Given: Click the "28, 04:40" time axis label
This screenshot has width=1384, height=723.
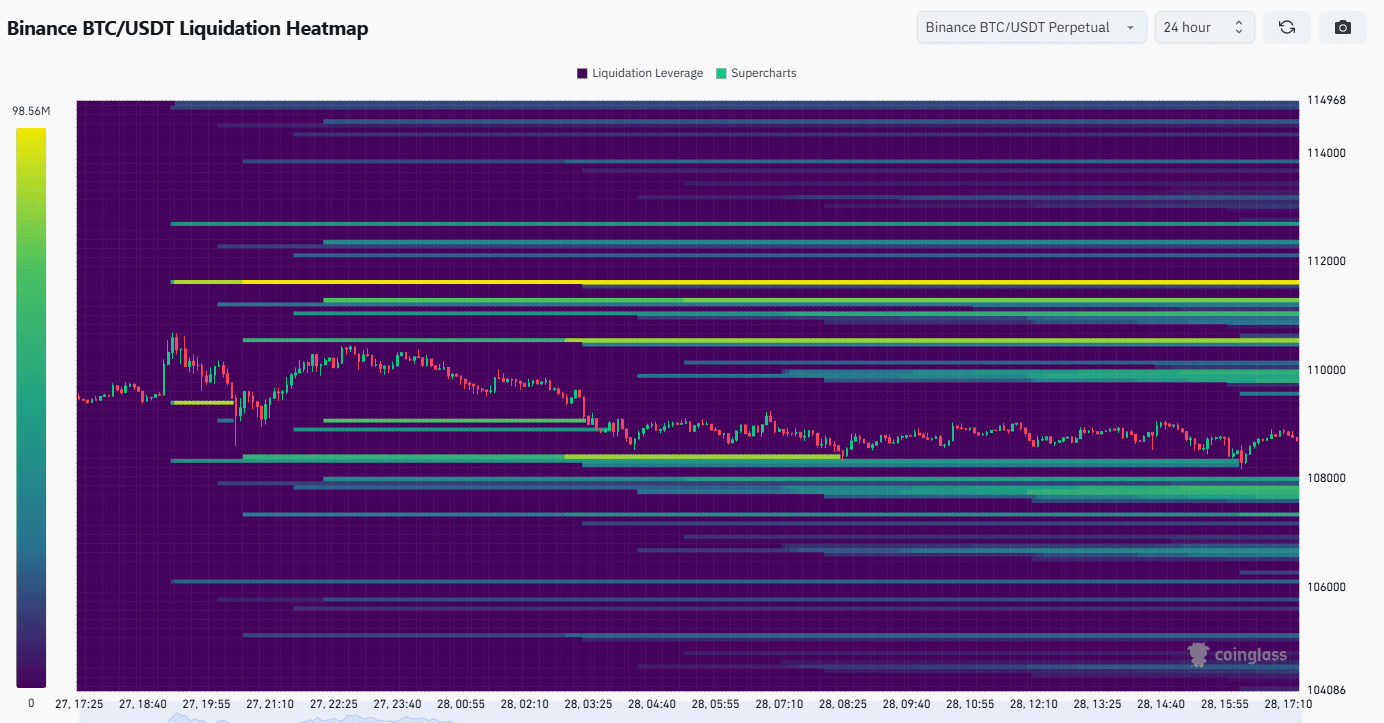Looking at the screenshot, I should pyautogui.click(x=652, y=704).
